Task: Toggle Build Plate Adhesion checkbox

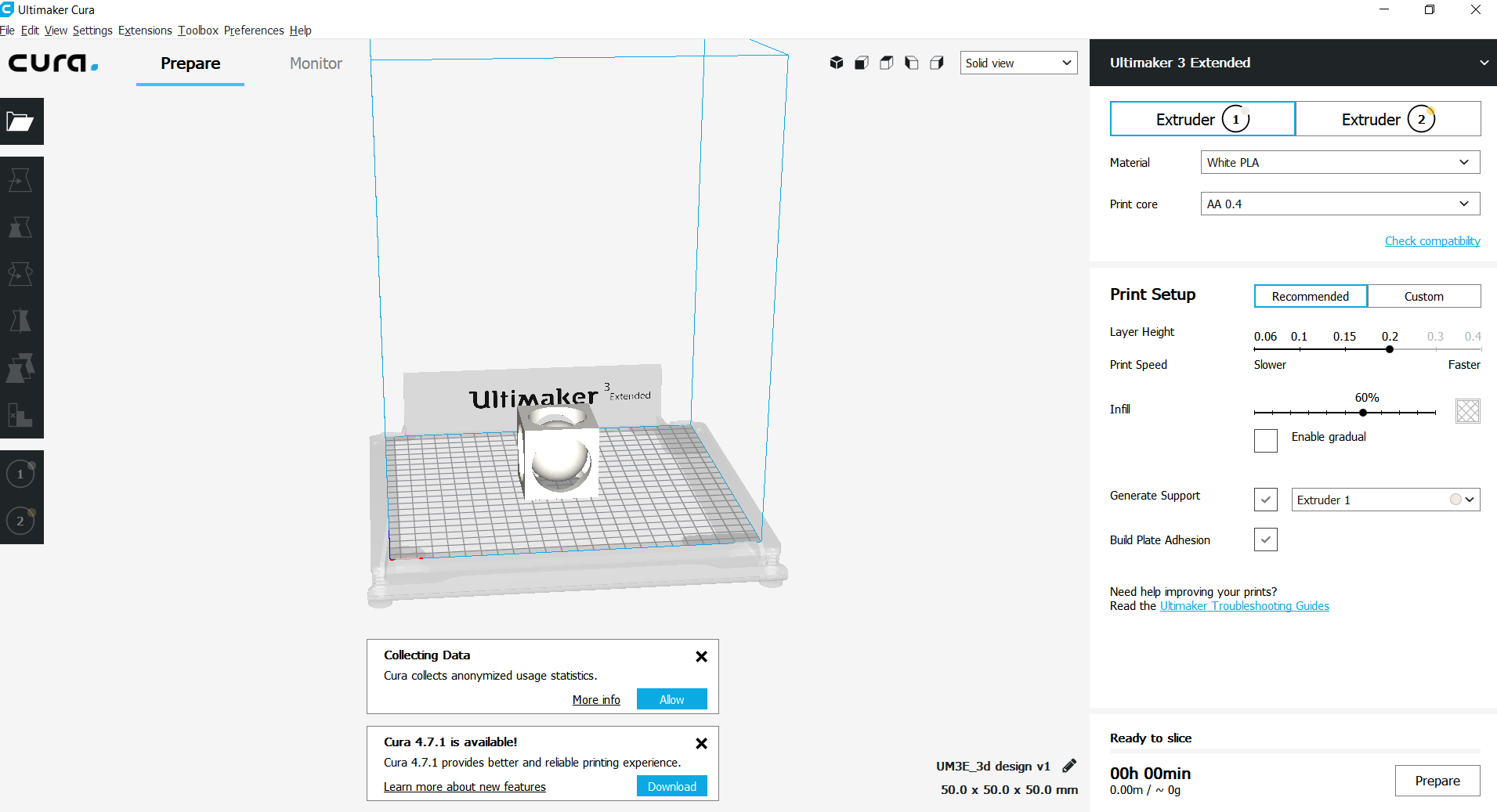Action: coord(1266,540)
